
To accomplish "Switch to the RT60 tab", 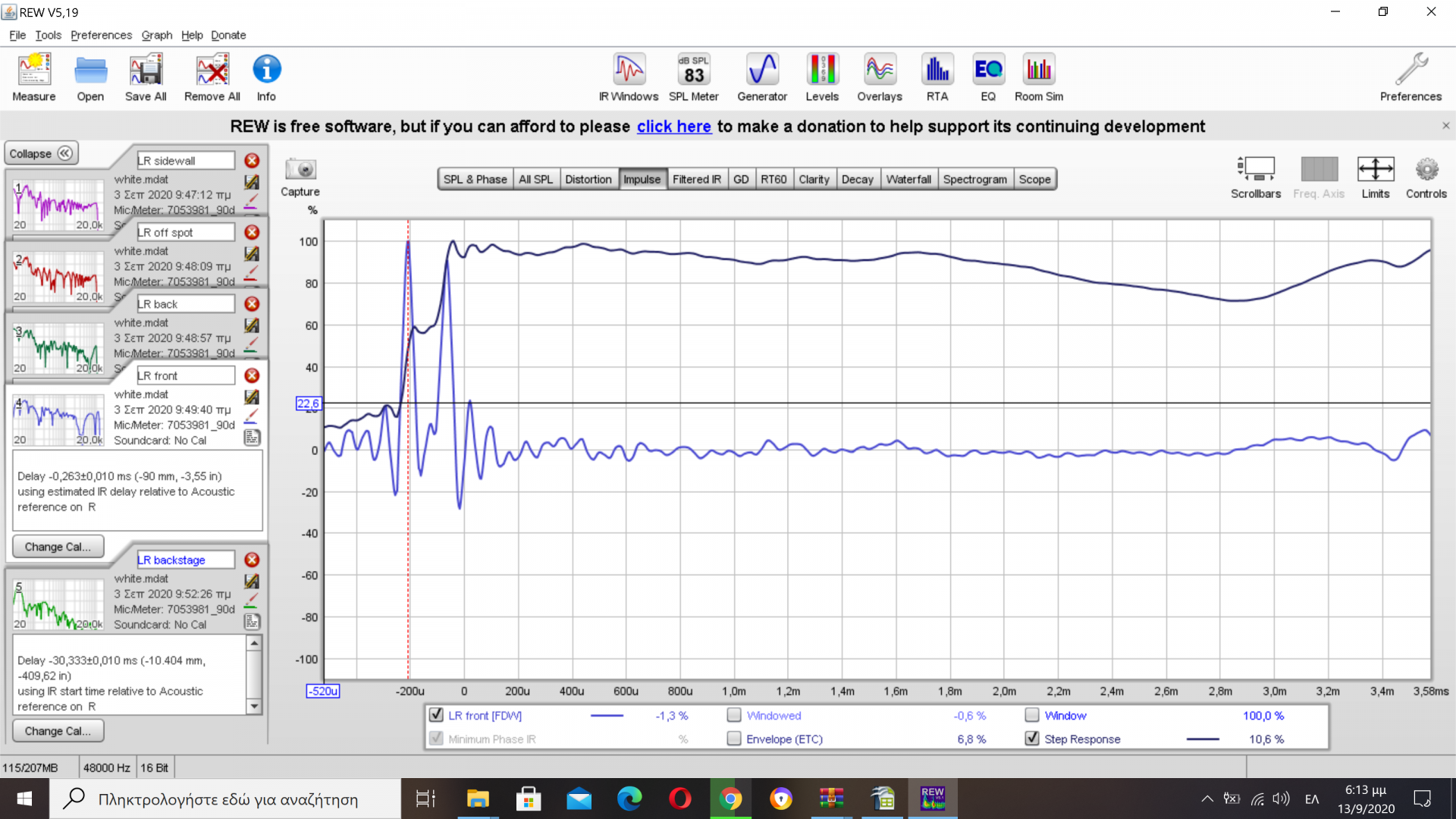I will 773,179.
